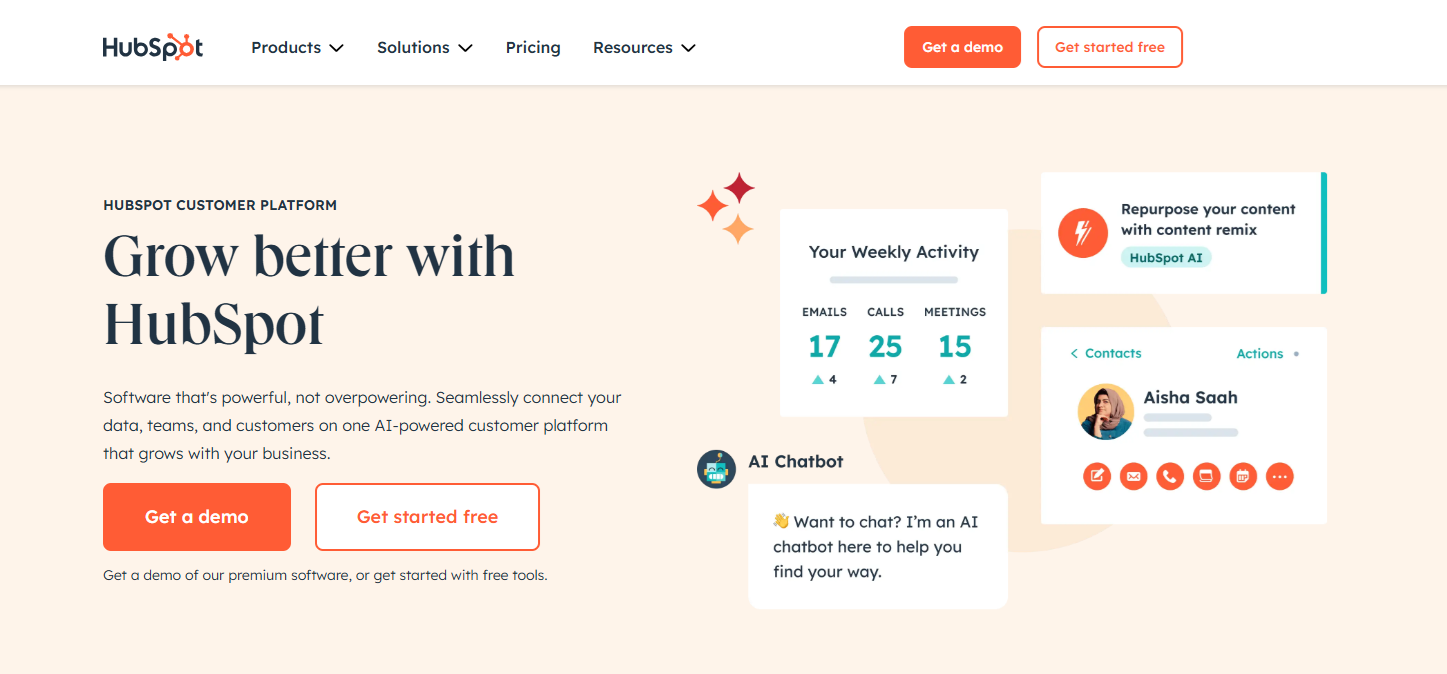Expand the Resources dropdown menu
1447x674 pixels.
pyautogui.click(x=644, y=47)
